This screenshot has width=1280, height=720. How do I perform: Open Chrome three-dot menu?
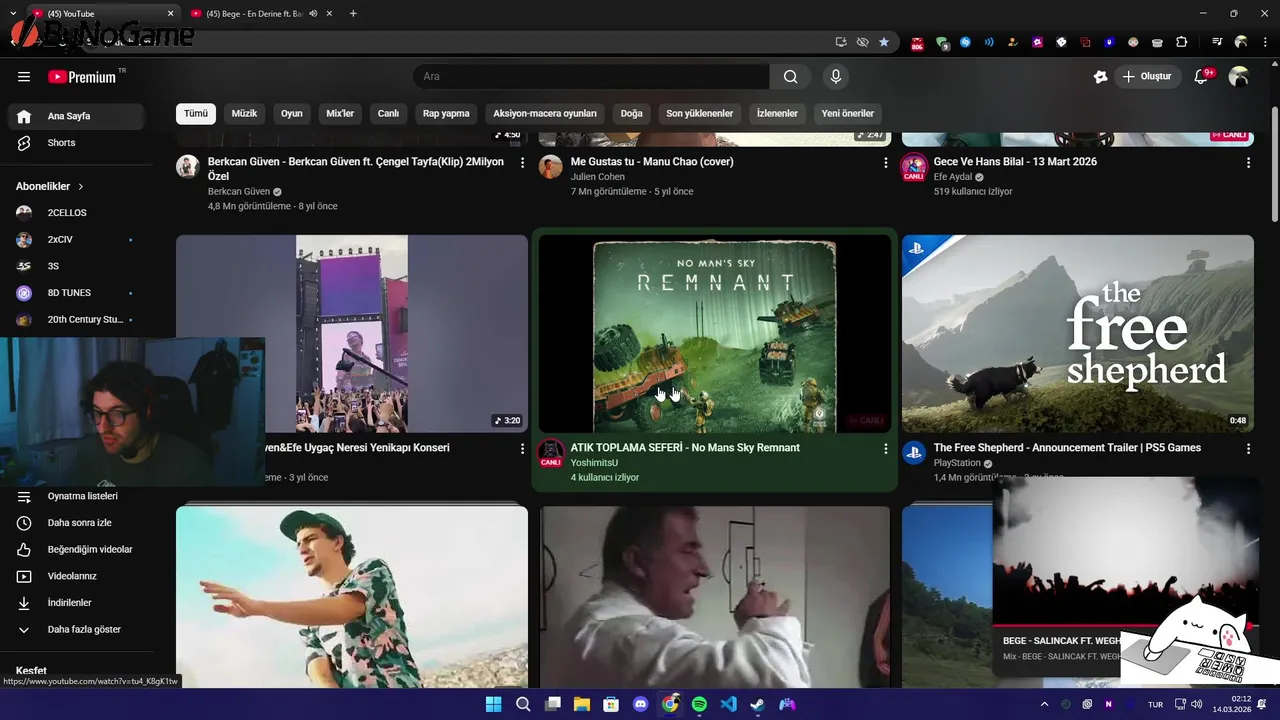1265,42
